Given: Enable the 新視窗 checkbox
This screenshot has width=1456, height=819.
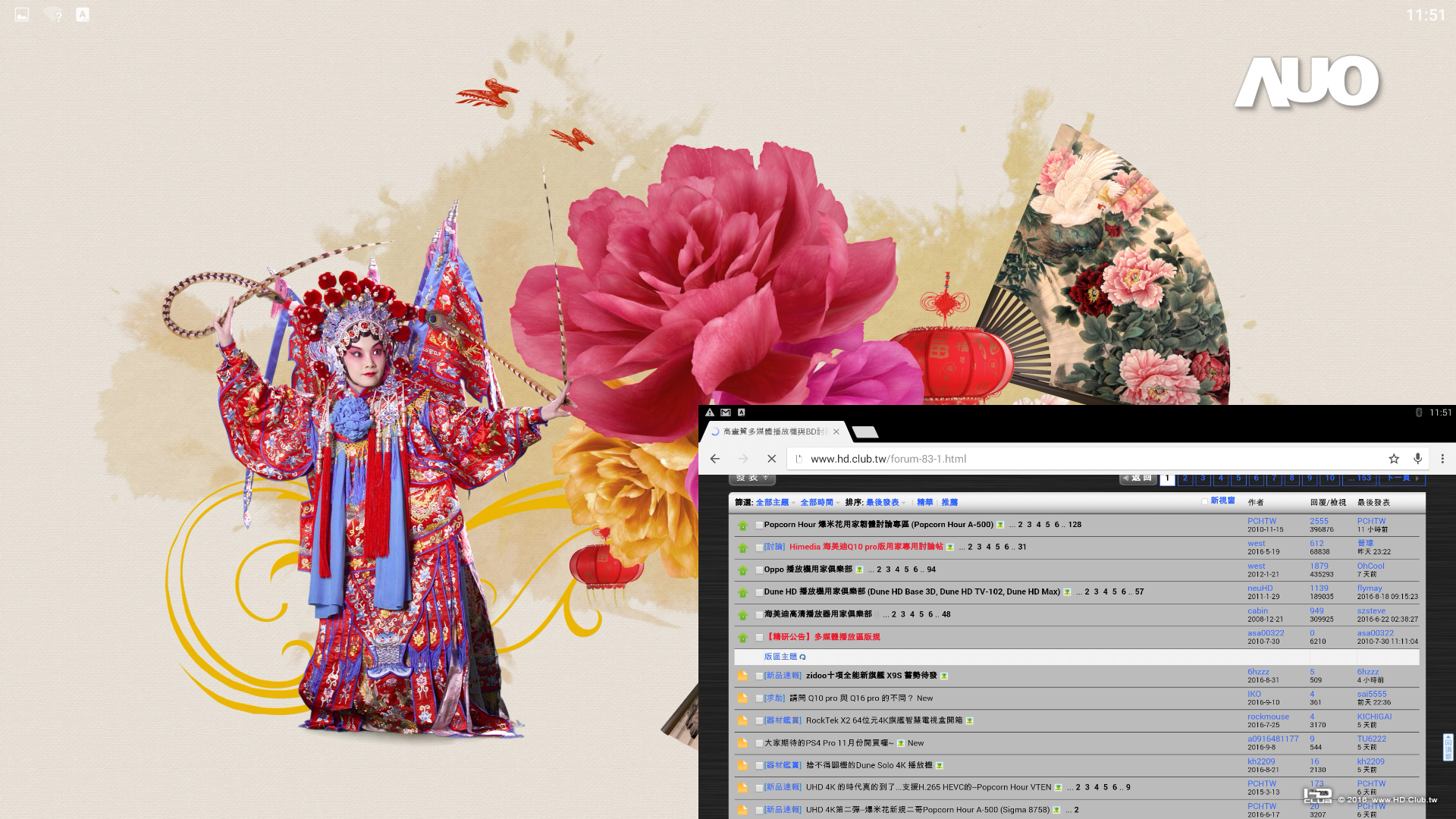Looking at the screenshot, I should 1204,501.
